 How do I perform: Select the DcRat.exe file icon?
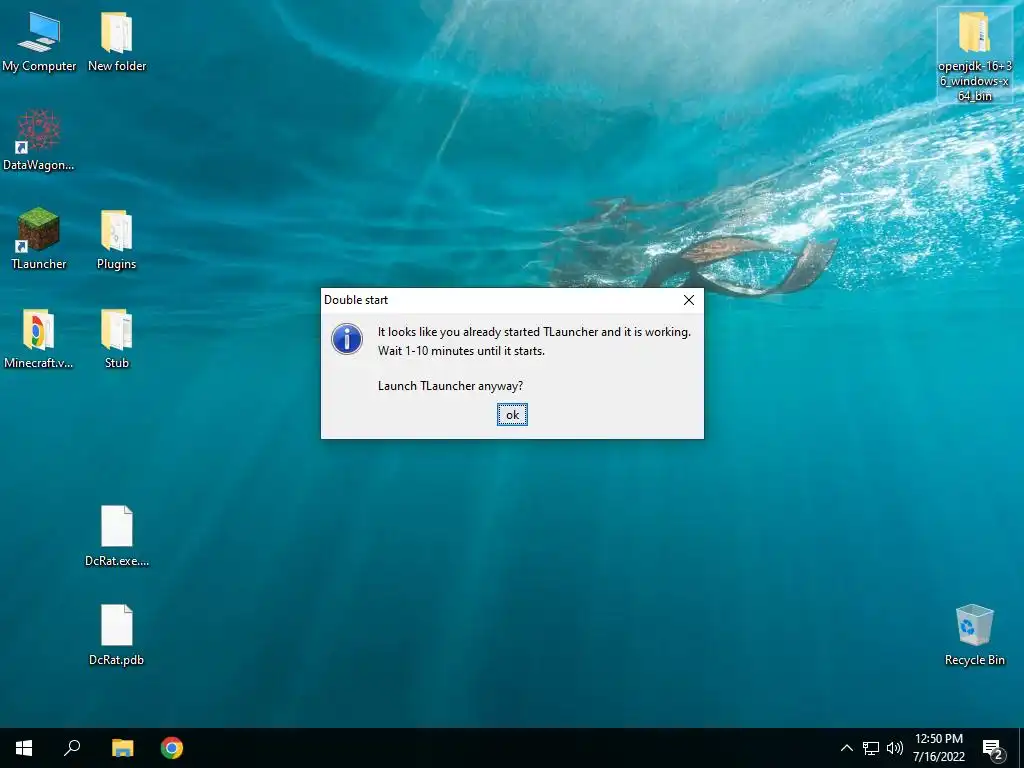(117, 536)
